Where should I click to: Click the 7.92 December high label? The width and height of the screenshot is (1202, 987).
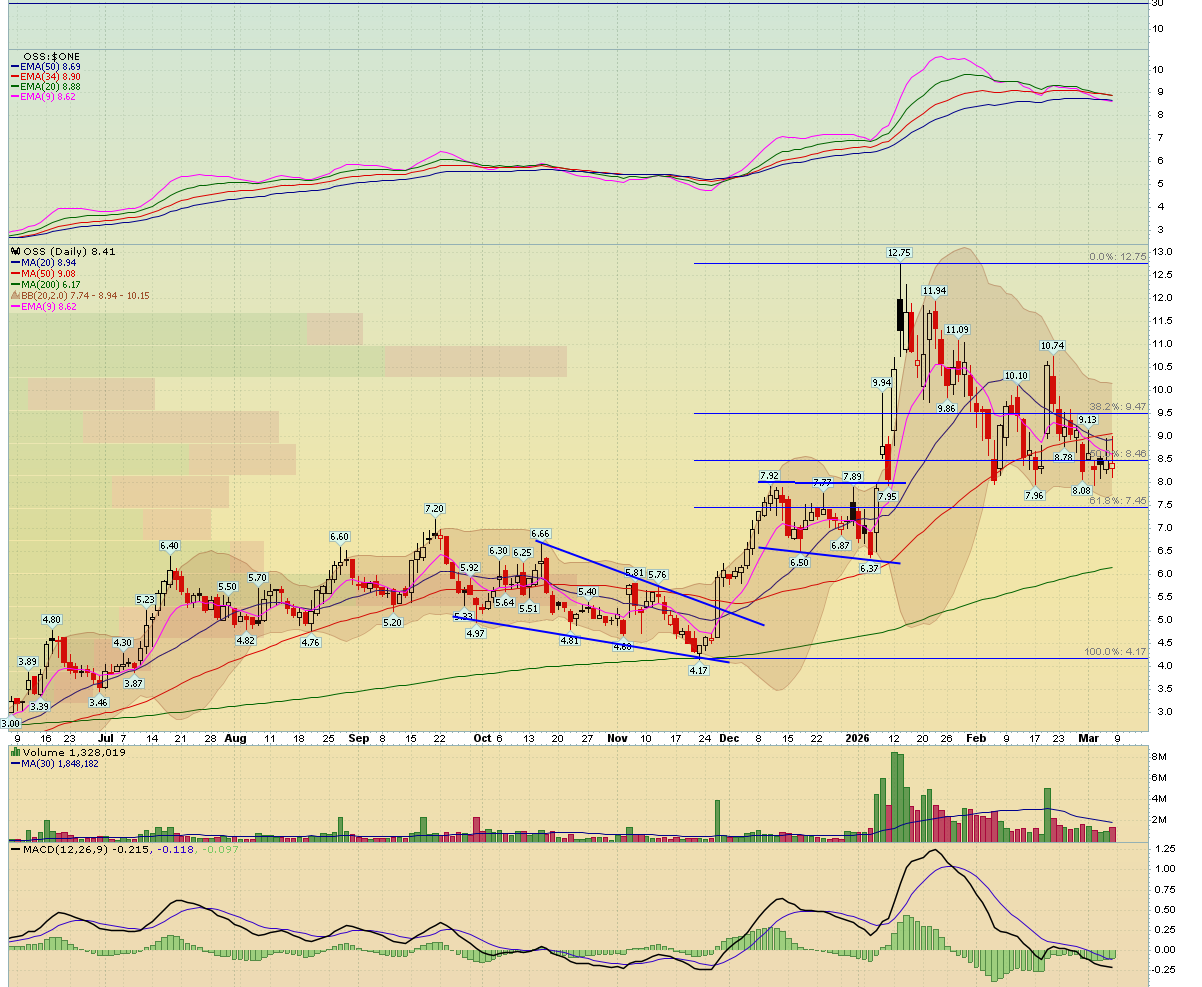tap(769, 475)
